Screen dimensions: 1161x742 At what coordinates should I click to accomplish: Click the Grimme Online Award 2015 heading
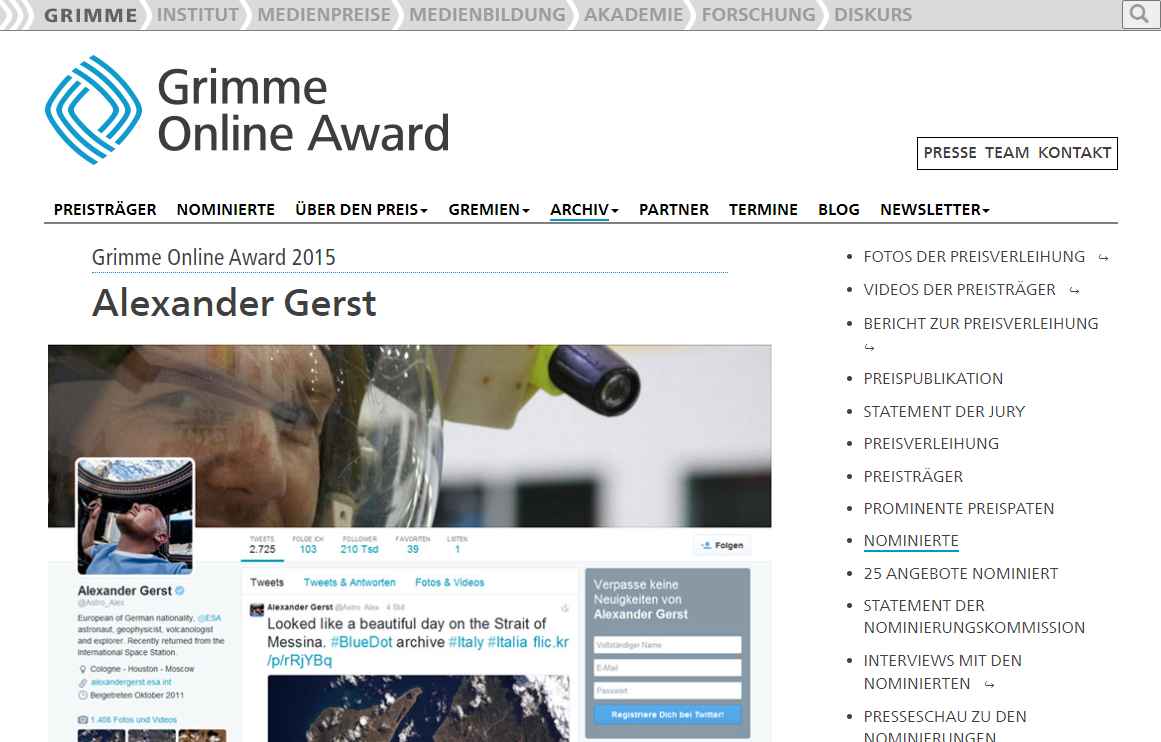[x=213, y=258]
